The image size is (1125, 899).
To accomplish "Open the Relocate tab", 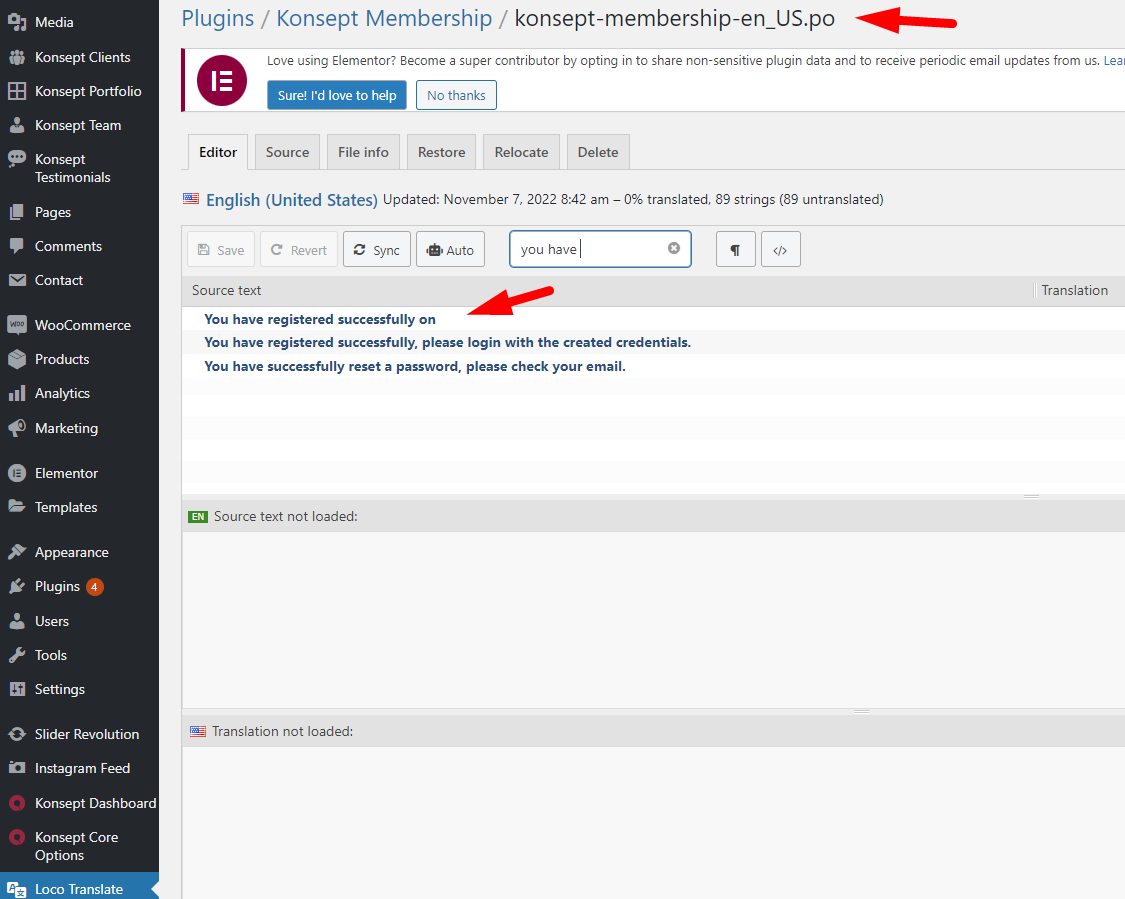I will (x=521, y=152).
